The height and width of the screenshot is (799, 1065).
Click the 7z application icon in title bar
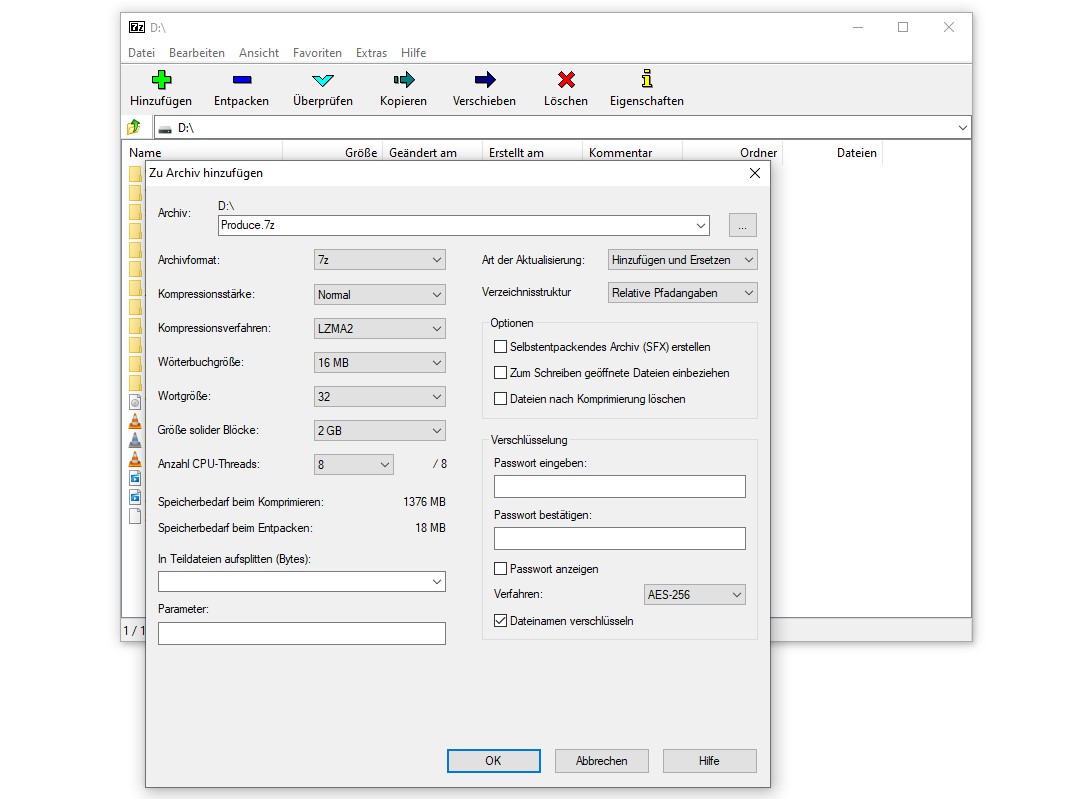[137, 27]
